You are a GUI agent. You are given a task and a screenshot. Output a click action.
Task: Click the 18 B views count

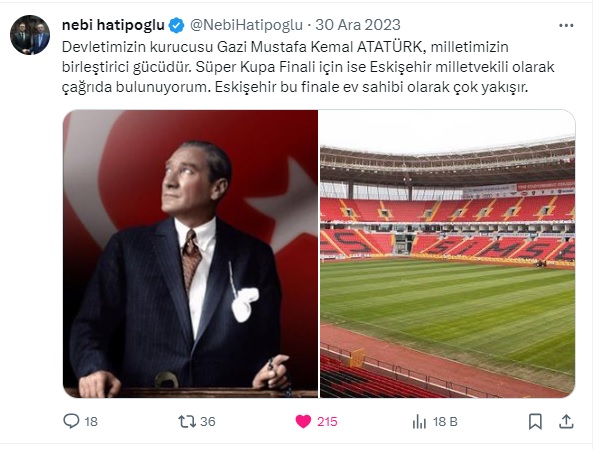pyautogui.click(x=445, y=422)
